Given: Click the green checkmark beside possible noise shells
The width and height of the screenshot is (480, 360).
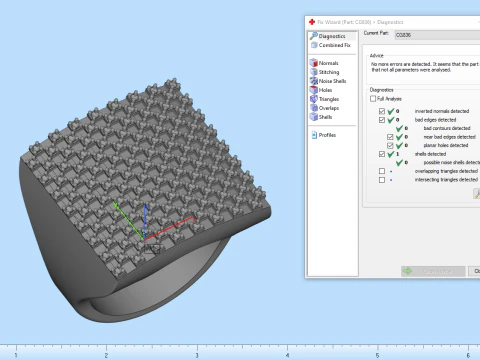Looking at the screenshot, I should (399, 163).
